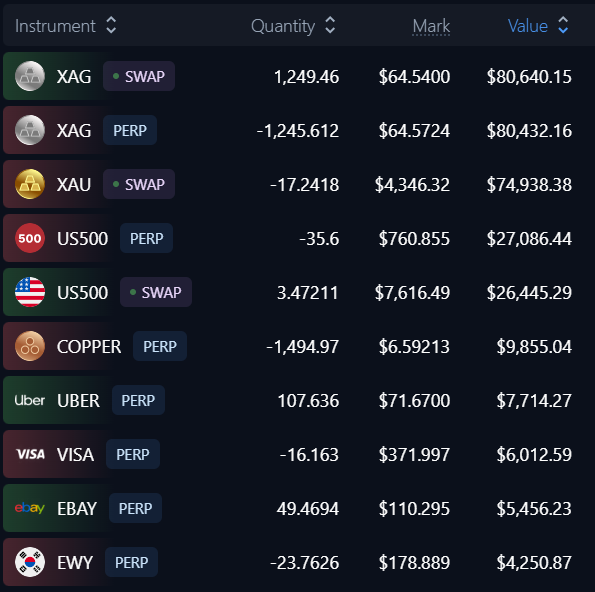Click the value $27,086.44
The height and width of the screenshot is (592, 595).
click(529, 239)
